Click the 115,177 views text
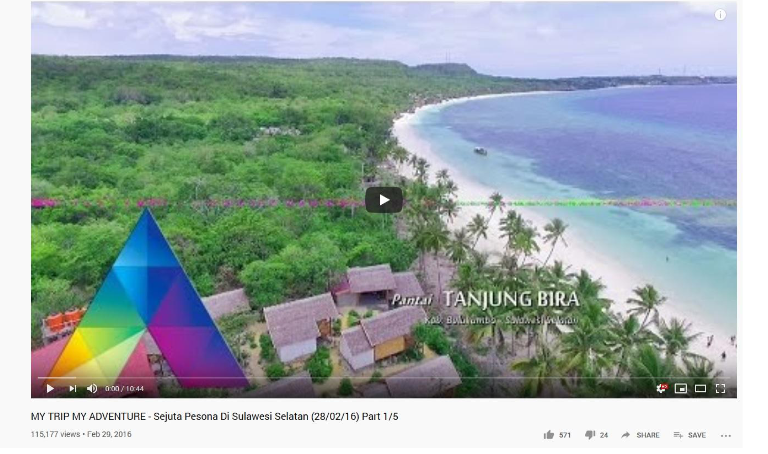Screen dimensions: 768x454 coord(55,434)
